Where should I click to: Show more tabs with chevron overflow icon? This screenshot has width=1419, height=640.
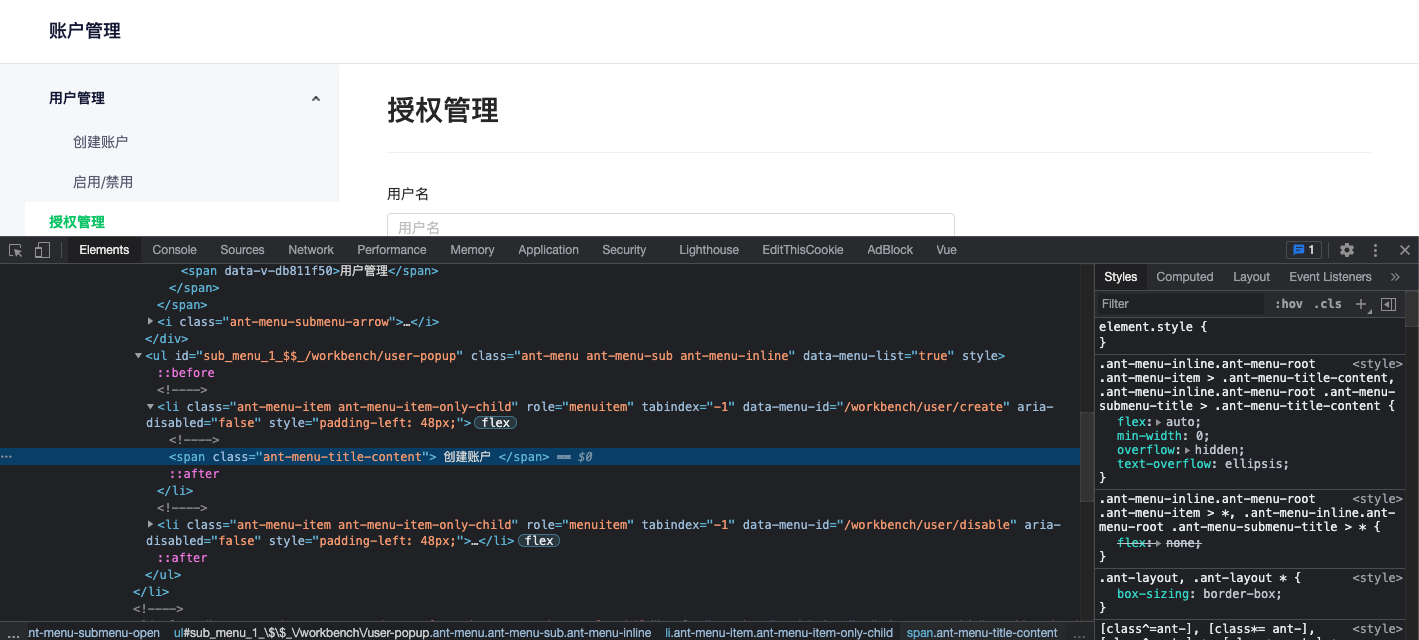pyautogui.click(x=1393, y=277)
